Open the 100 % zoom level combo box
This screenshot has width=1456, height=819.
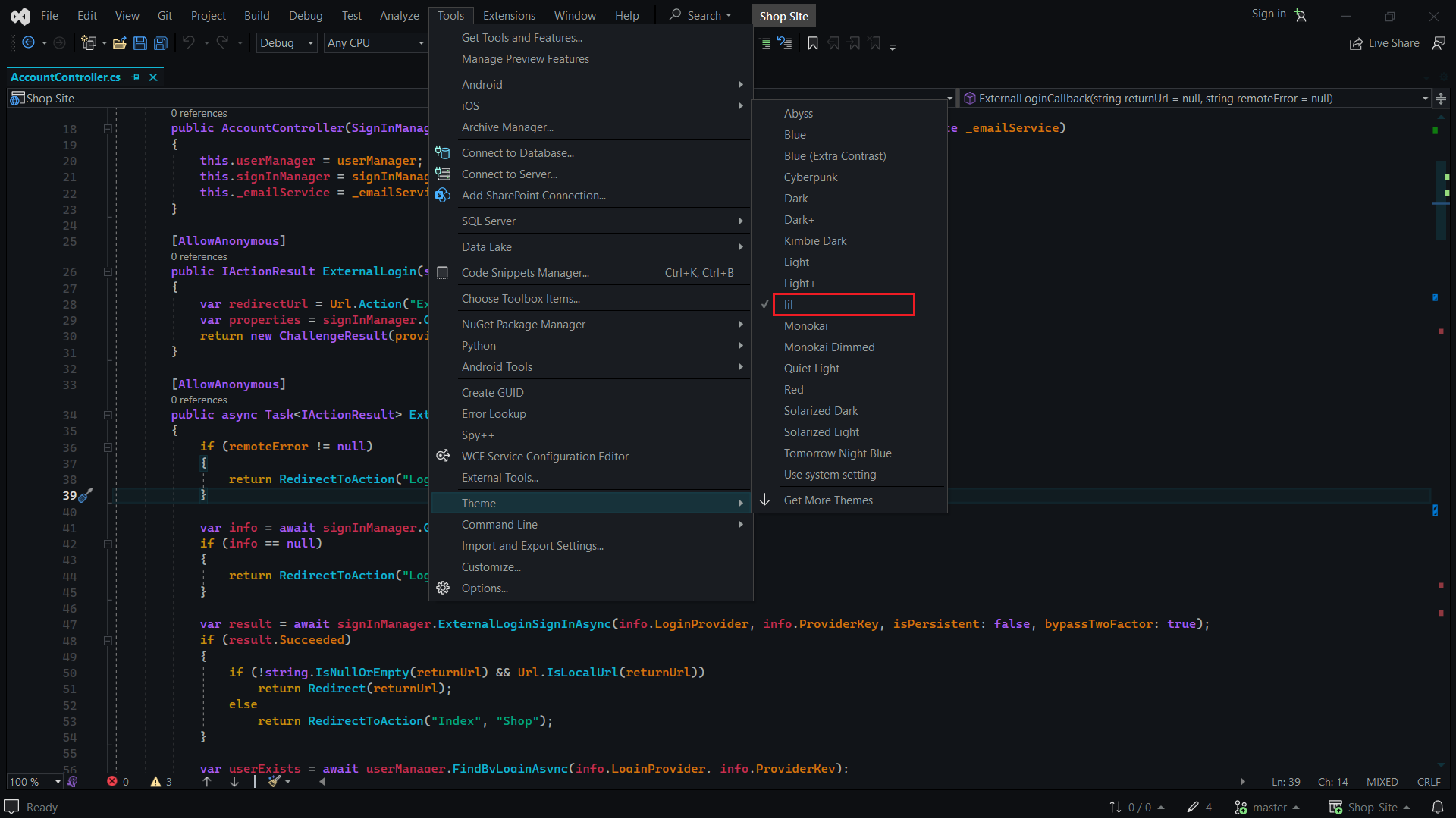click(x=35, y=781)
